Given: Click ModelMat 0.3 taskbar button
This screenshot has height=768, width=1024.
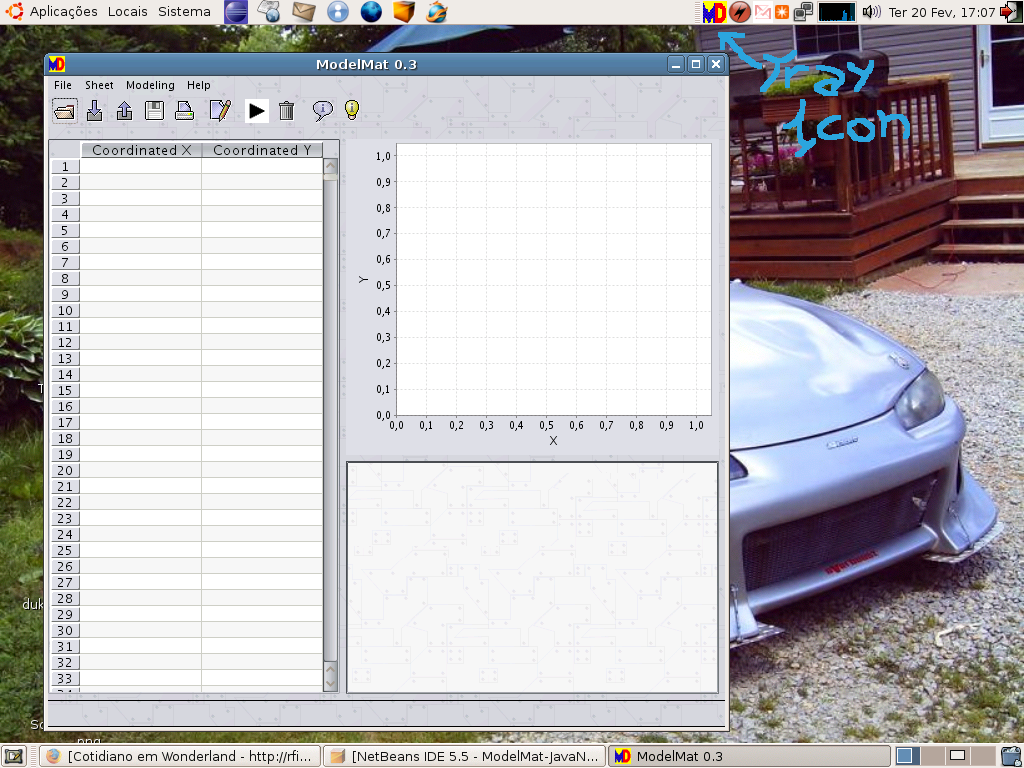Looking at the screenshot, I should (x=749, y=756).
